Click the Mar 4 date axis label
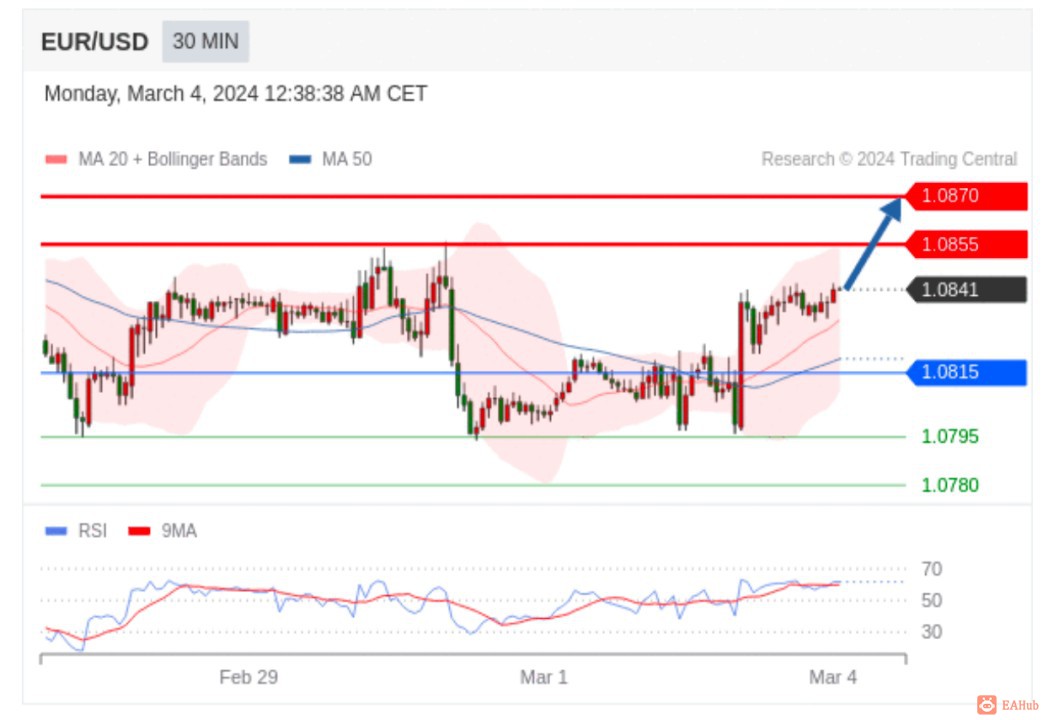The height and width of the screenshot is (720, 1048). pos(833,677)
